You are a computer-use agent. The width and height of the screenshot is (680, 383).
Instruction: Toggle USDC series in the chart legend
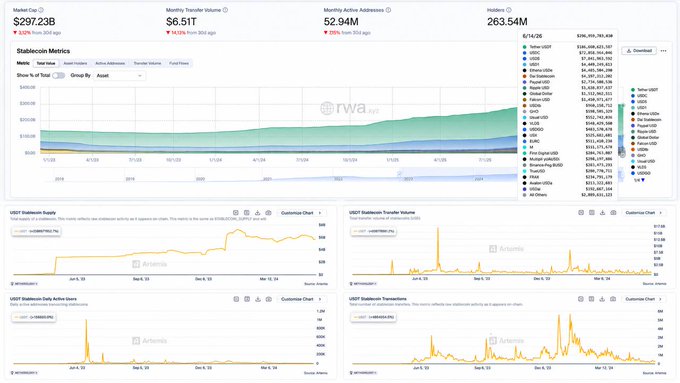click(x=639, y=96)
